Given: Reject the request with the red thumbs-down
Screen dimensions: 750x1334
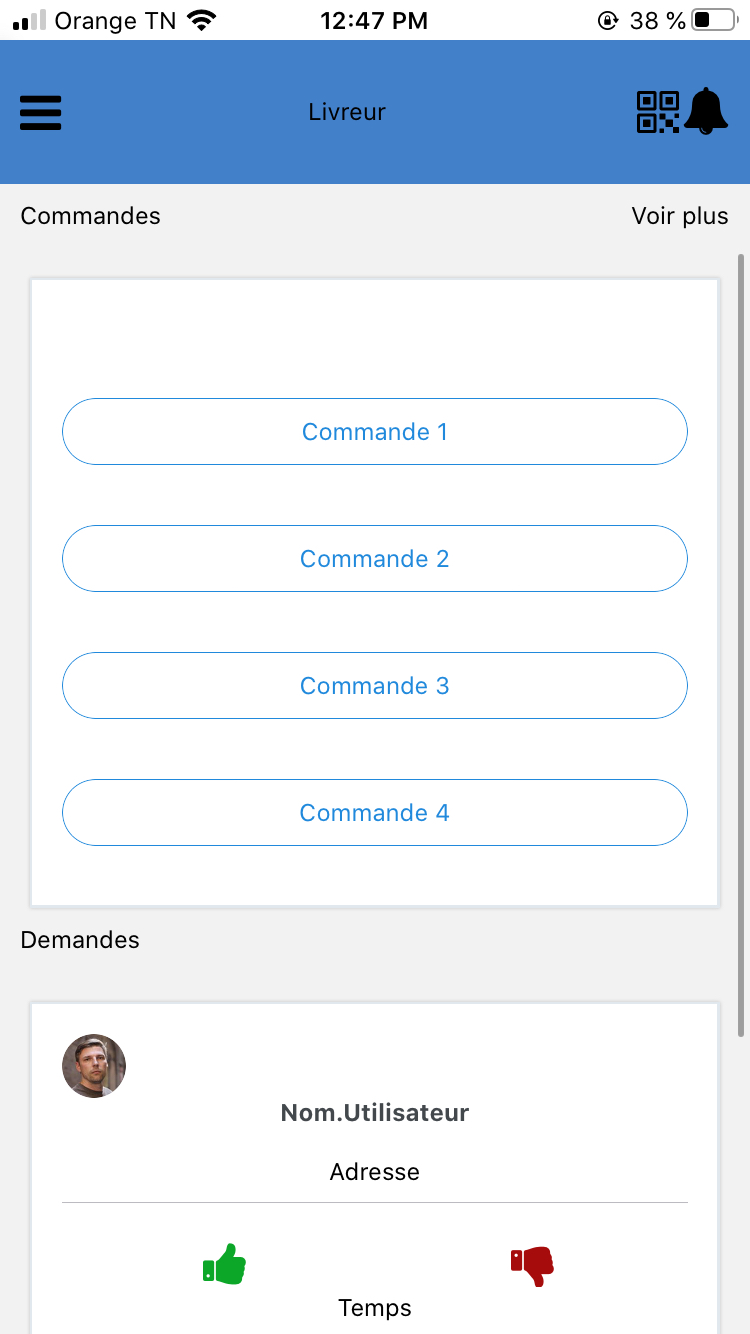Looking at the screenshot, I should (x=530, y=1265).
